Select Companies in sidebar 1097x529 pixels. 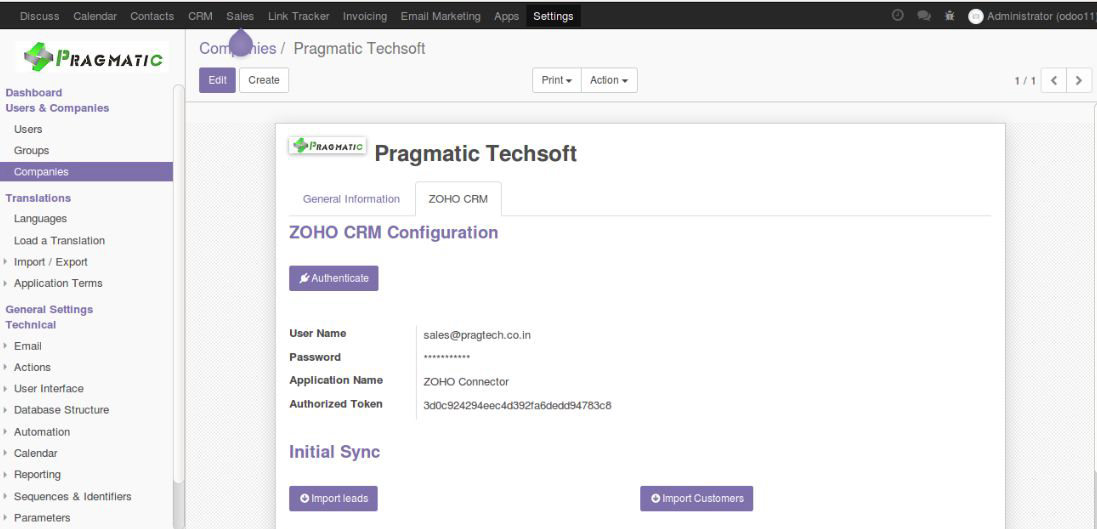pos(86,172)
